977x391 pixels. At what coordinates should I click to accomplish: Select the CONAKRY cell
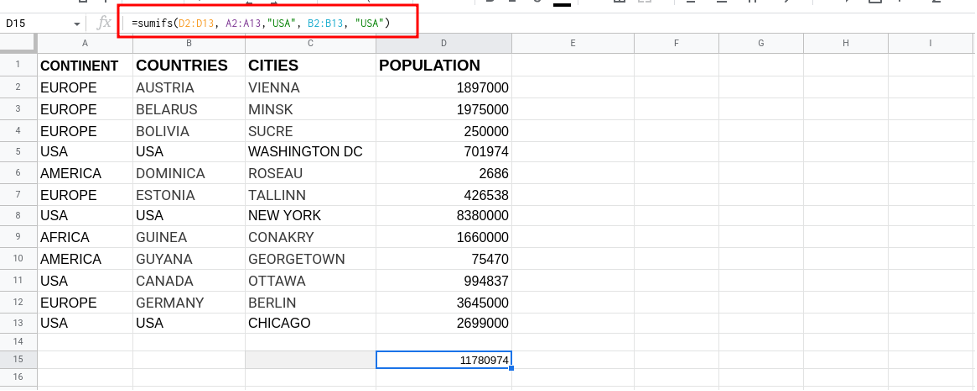310,237
